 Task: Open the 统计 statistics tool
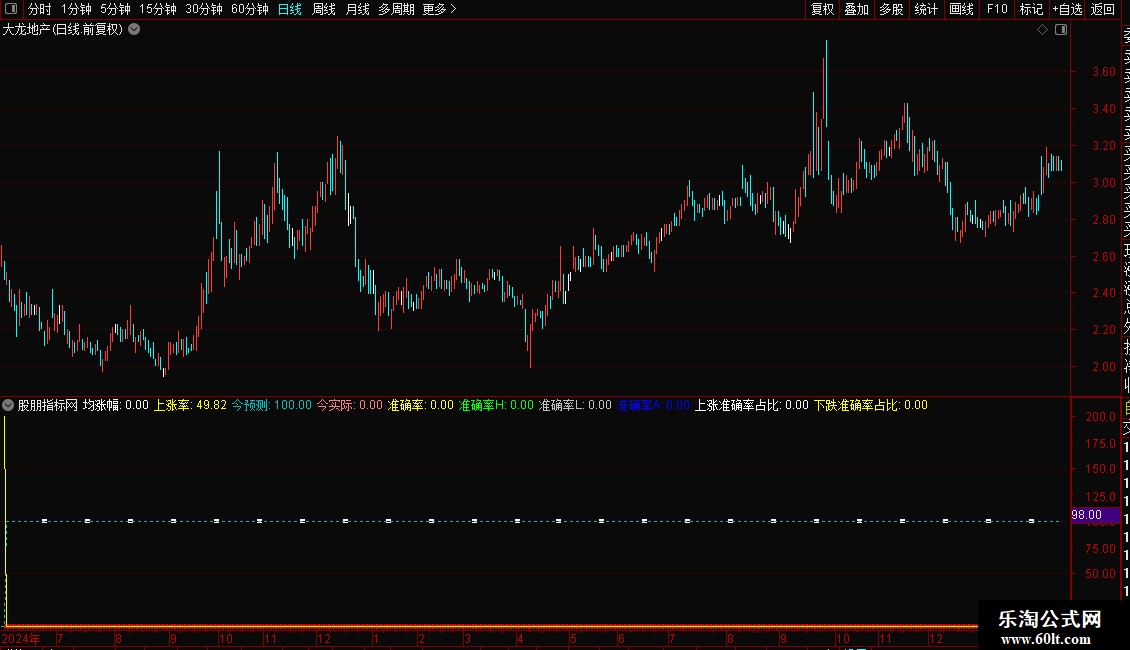point(926,9)
